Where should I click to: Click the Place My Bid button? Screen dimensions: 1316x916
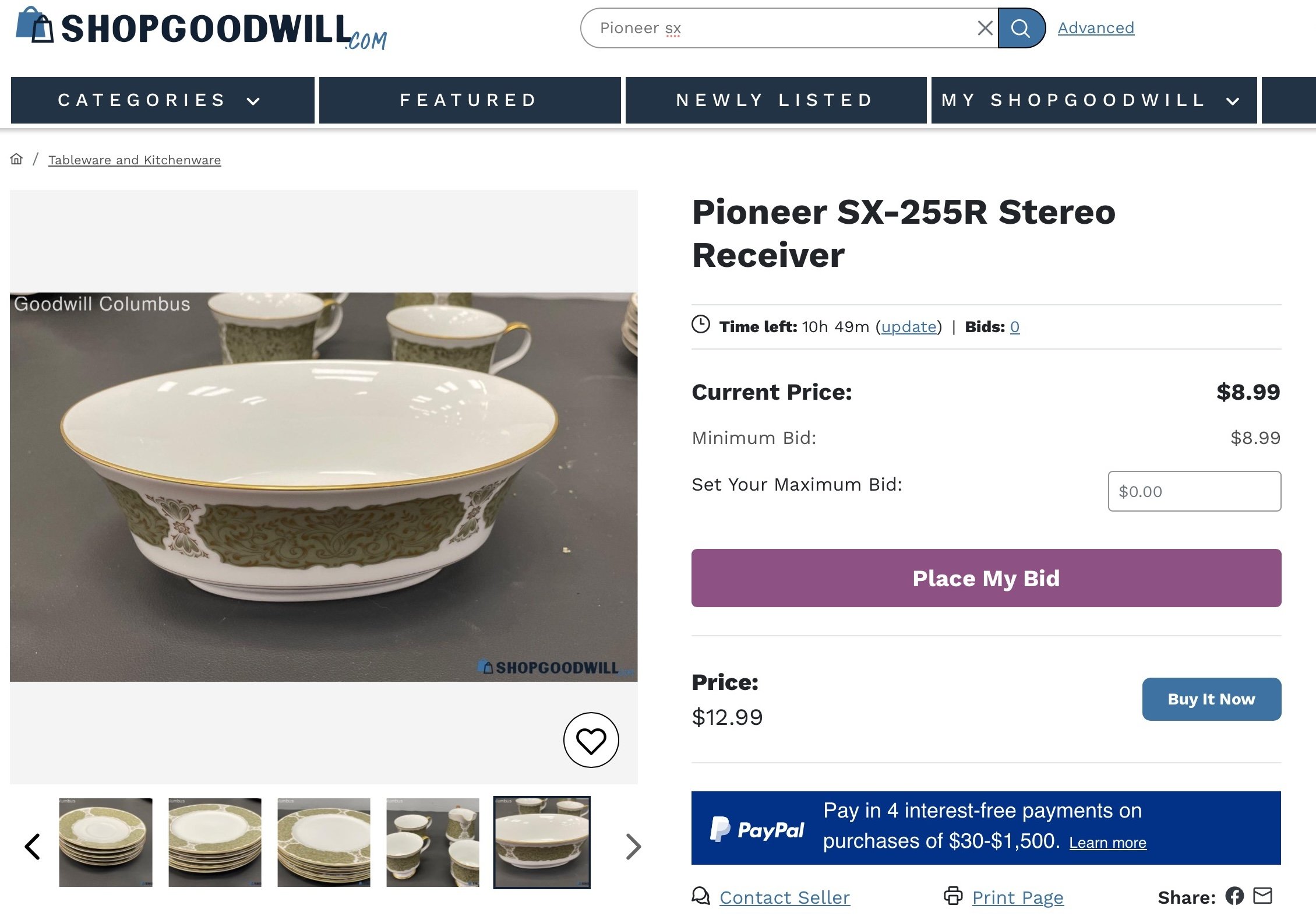(986, 578)
